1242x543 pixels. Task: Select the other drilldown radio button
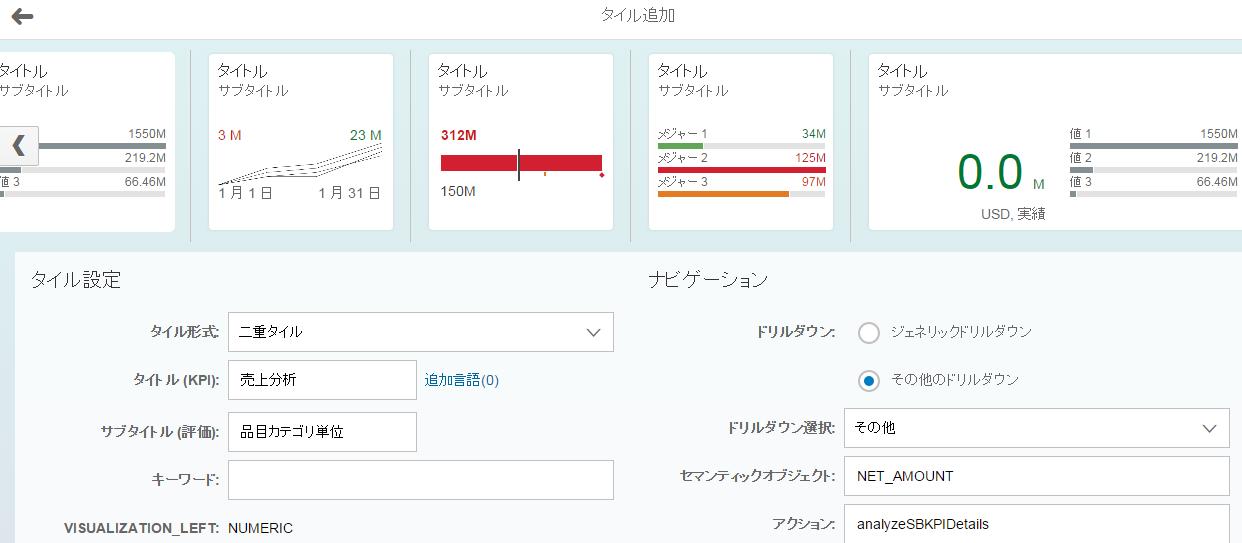(869, 380)
